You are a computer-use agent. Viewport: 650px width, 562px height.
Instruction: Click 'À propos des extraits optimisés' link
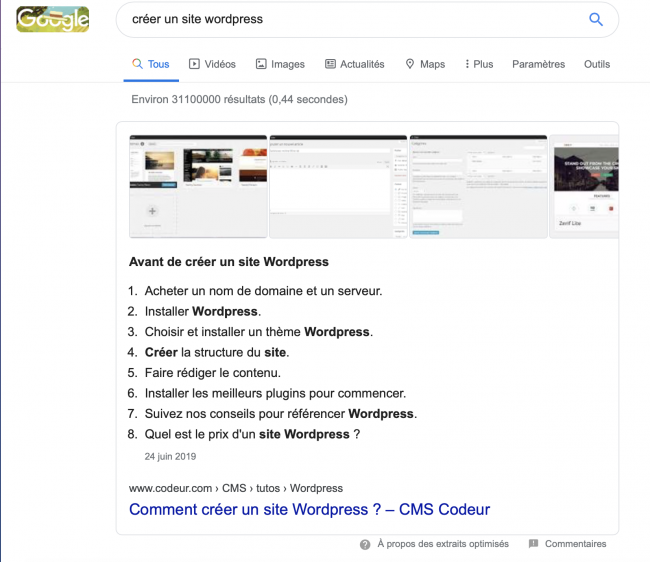click(442, 544)
